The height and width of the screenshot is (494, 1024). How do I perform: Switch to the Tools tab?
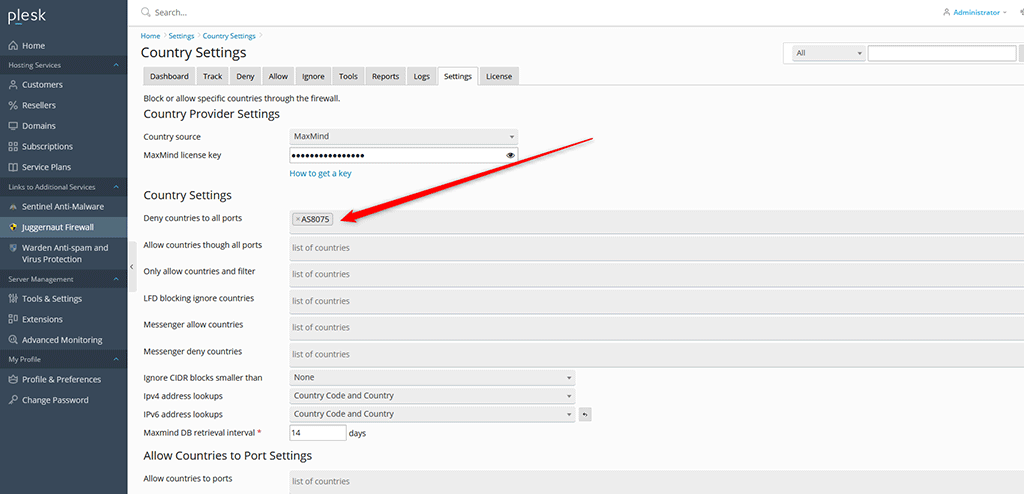tap(348, 76)
